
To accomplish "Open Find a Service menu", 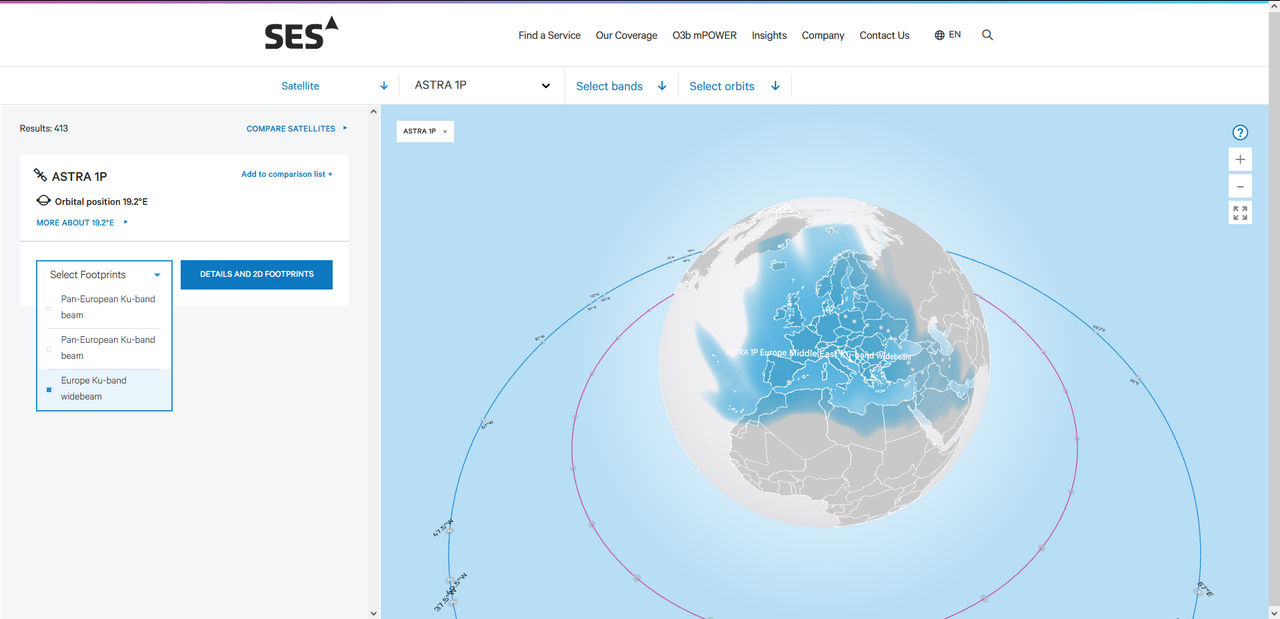I will pos(549,35).
